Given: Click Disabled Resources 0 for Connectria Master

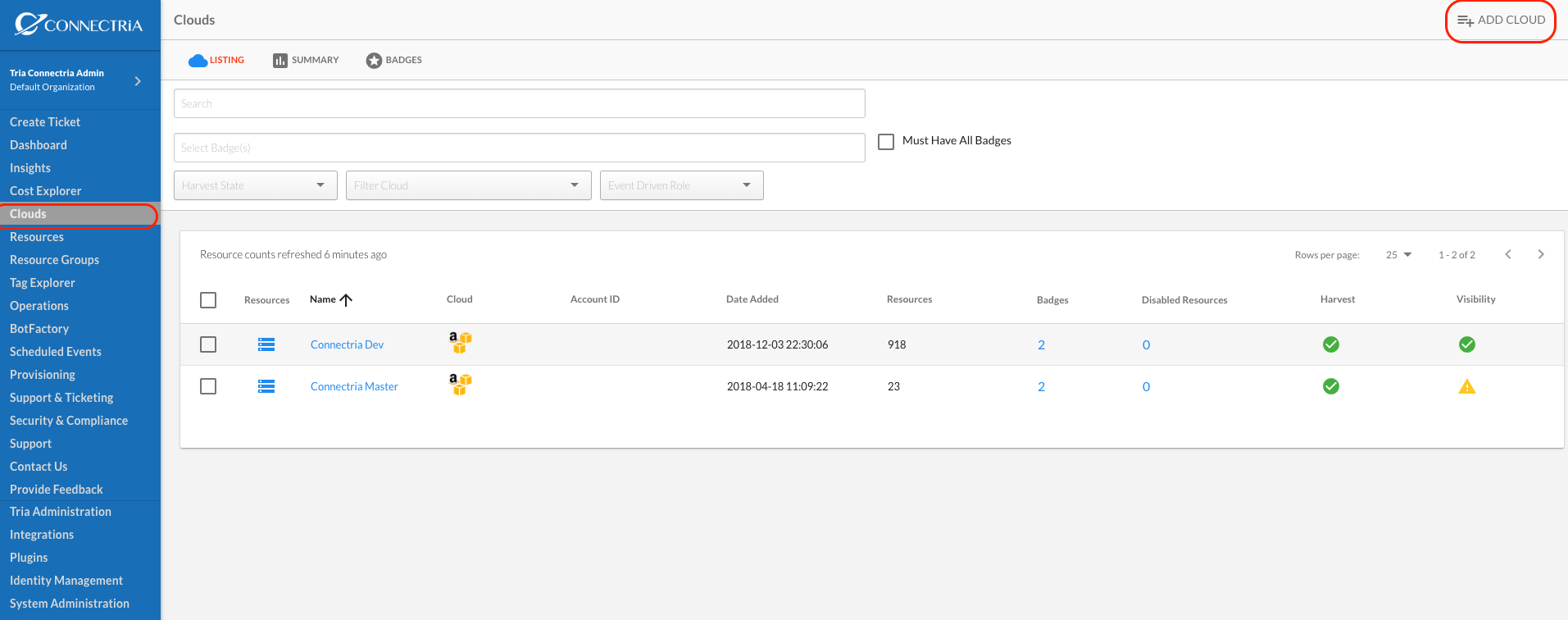Looking at the screenshot, I should pos(1146,387).
